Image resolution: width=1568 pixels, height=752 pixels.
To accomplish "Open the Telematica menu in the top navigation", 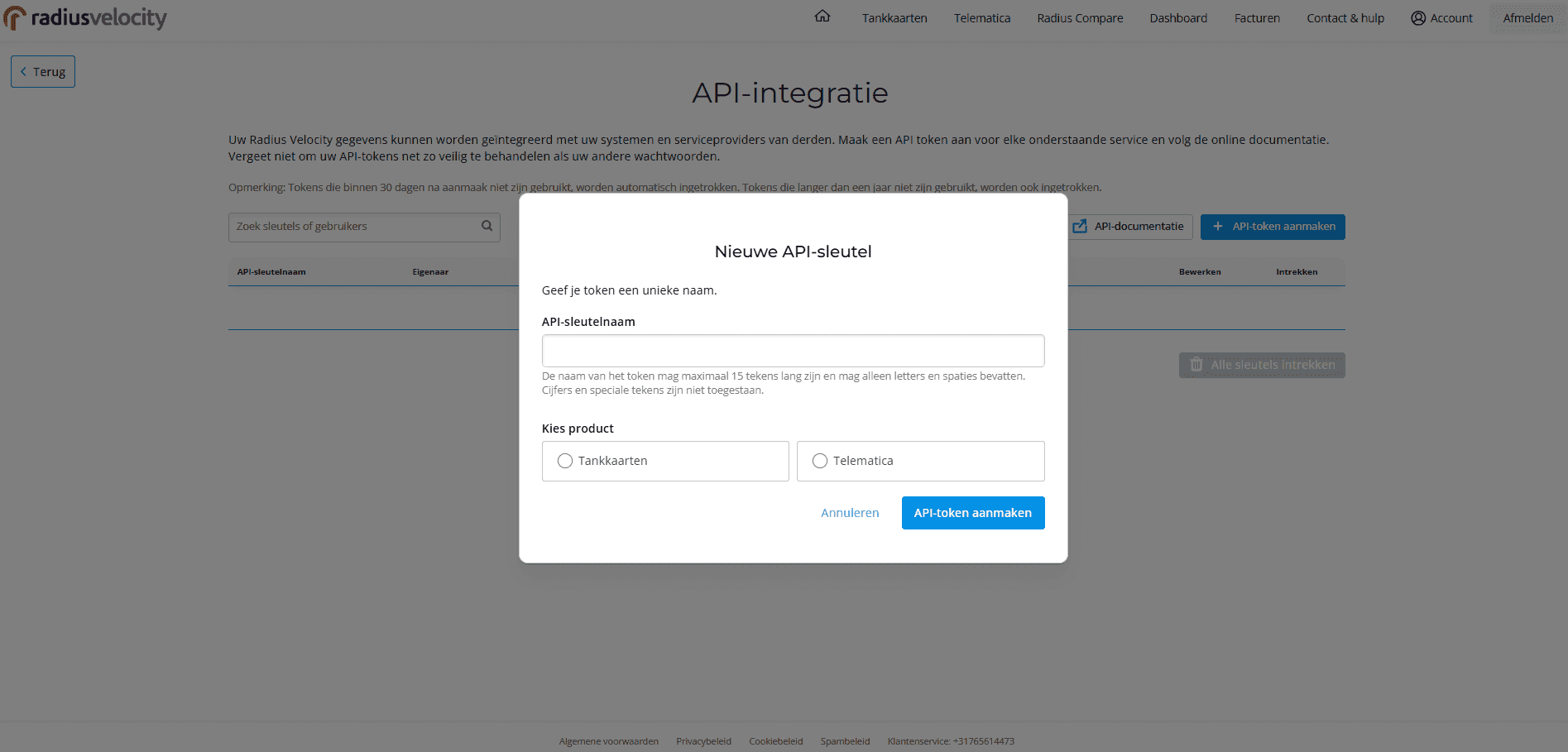I will tap(981, 18).
